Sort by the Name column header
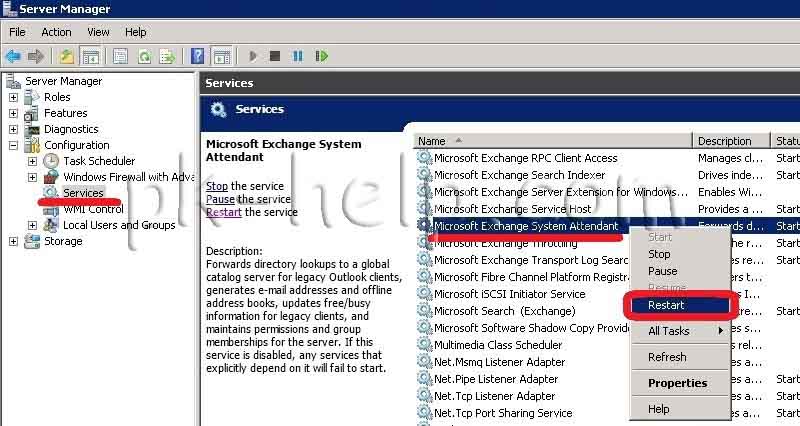The width and height of the screenshot is (800, 426). tap(553, 141)
